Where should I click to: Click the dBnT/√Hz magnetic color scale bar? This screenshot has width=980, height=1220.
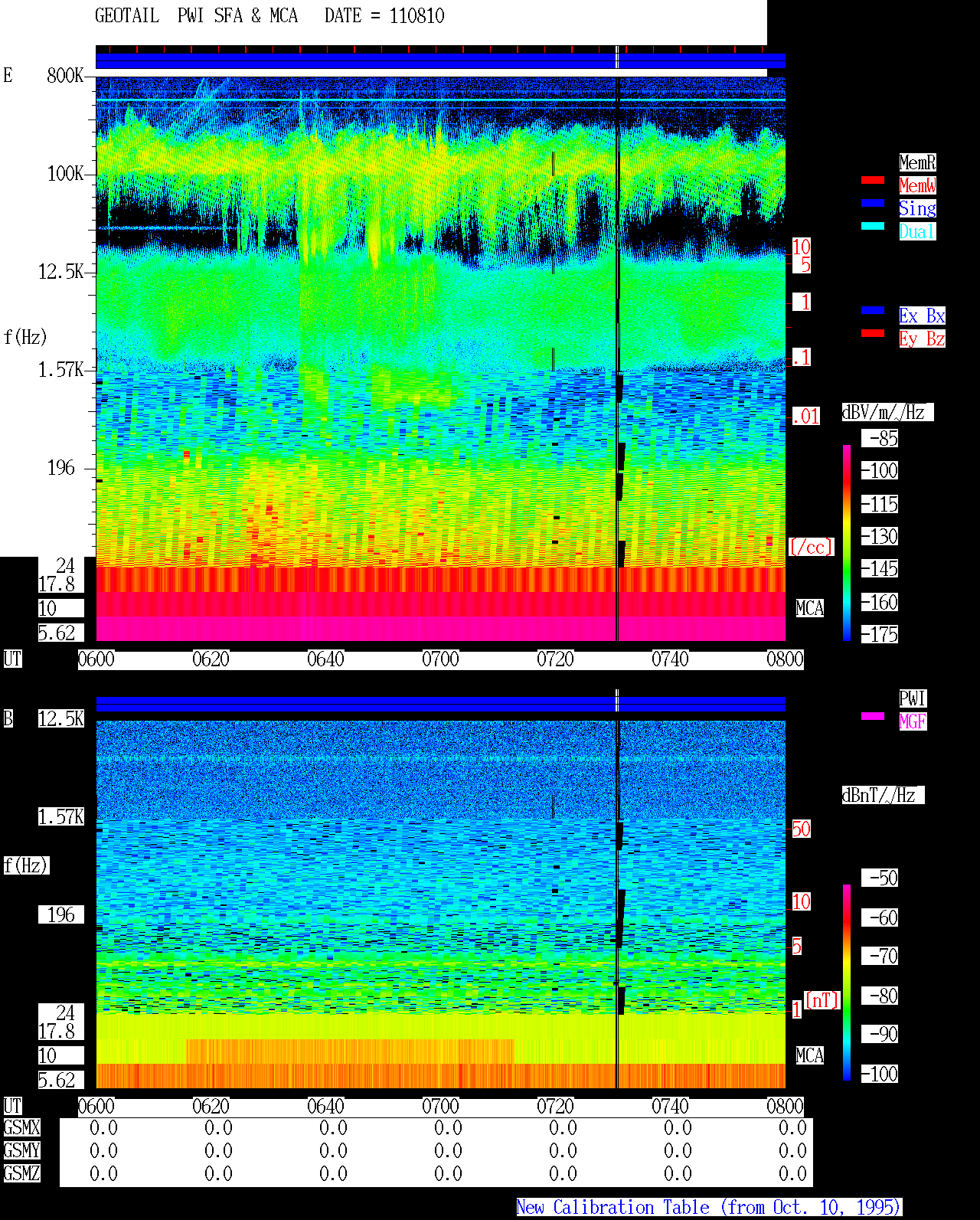847,983
